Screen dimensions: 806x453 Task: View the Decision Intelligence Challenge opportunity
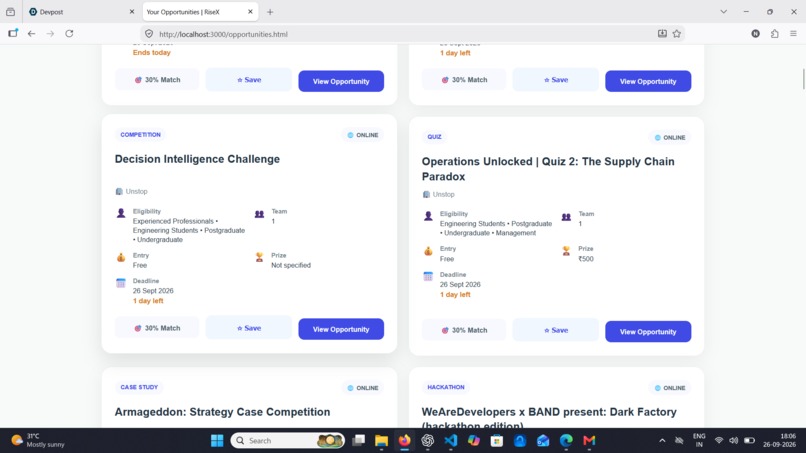[341, 329]
